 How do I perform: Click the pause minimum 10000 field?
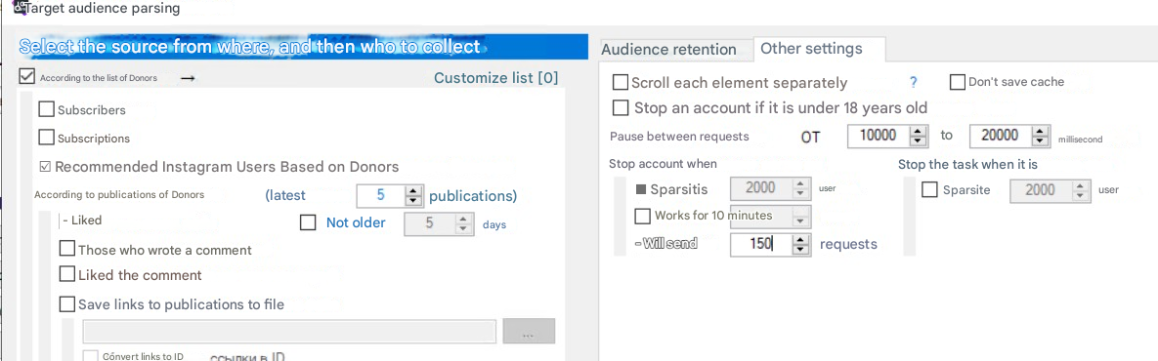pyautogui.click(x=878, y=136)
